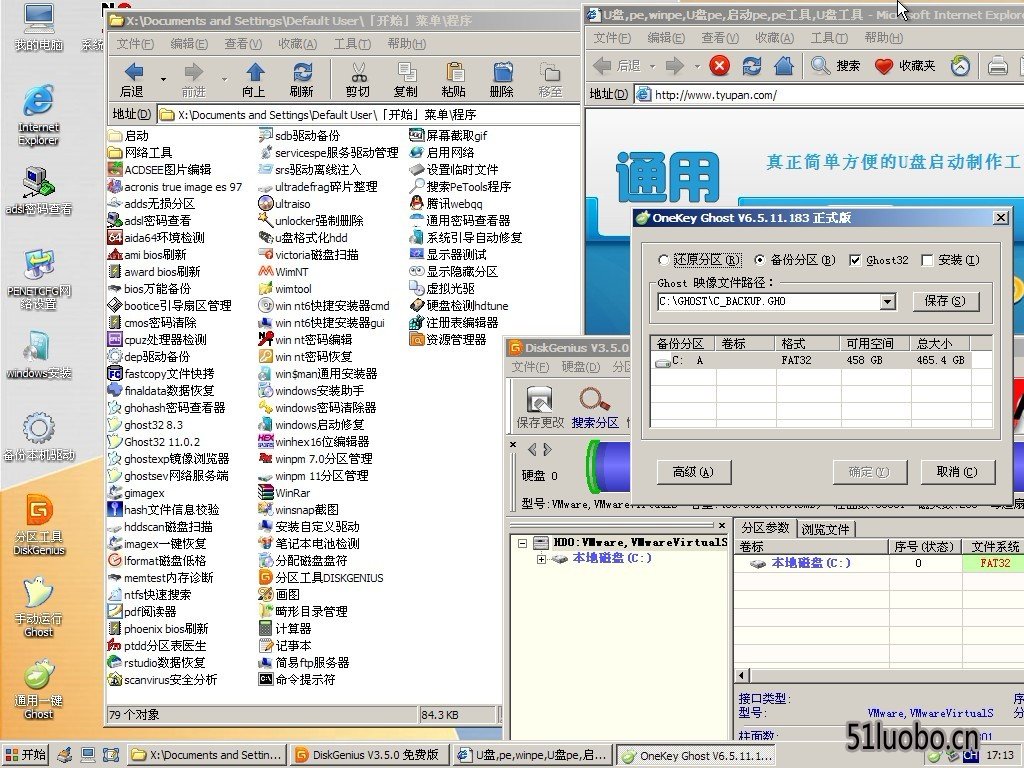Click the 开始 Start button
Image resolution: width=1024 pixels, height=768 pixels.
click(x=25, y=755)
